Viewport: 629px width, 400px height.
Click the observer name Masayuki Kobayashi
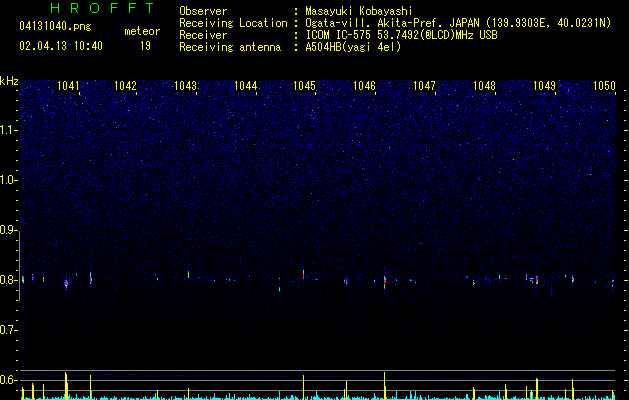tap(359, 11)
